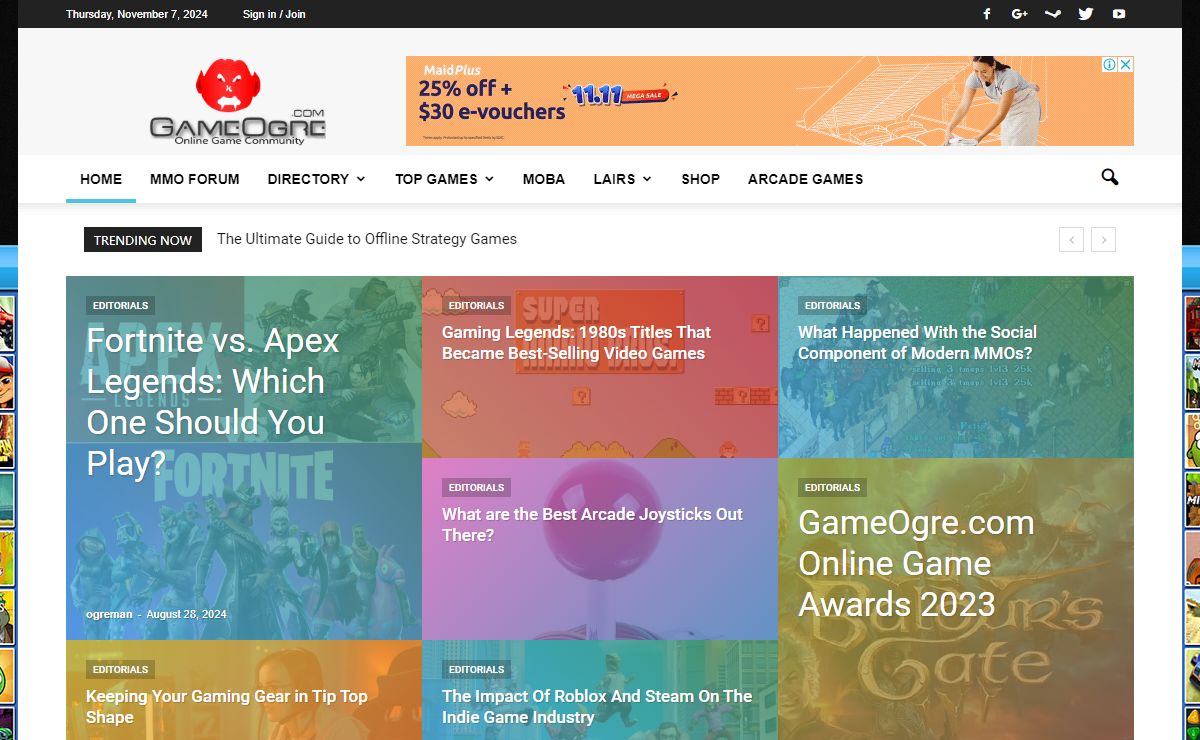Open trending article Offline Strategy Games guide
Image resolution: width=1200 pixels, height=740 pixels.
tap(367, 239)
